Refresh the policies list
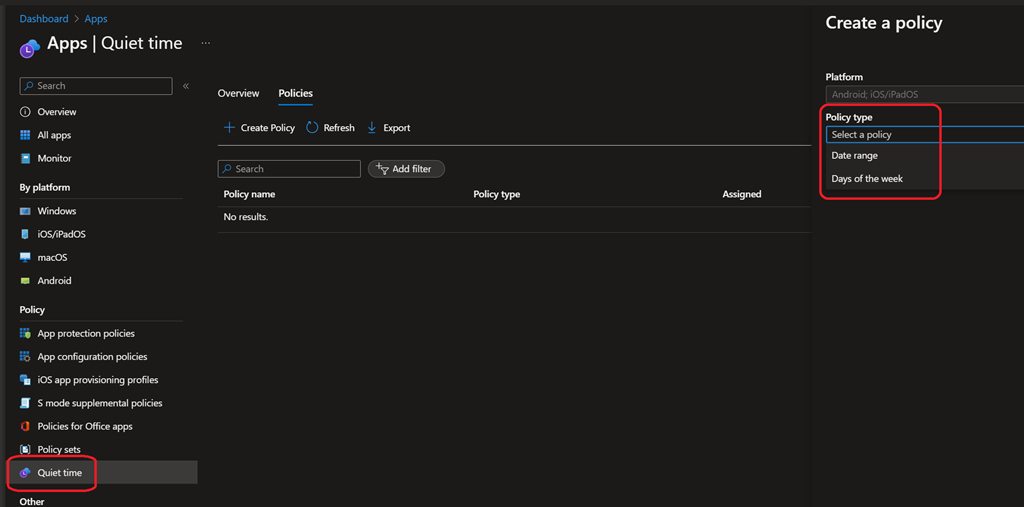This screenshot has height=507, width=1024. pyautogui.click(x=330, y=128)
